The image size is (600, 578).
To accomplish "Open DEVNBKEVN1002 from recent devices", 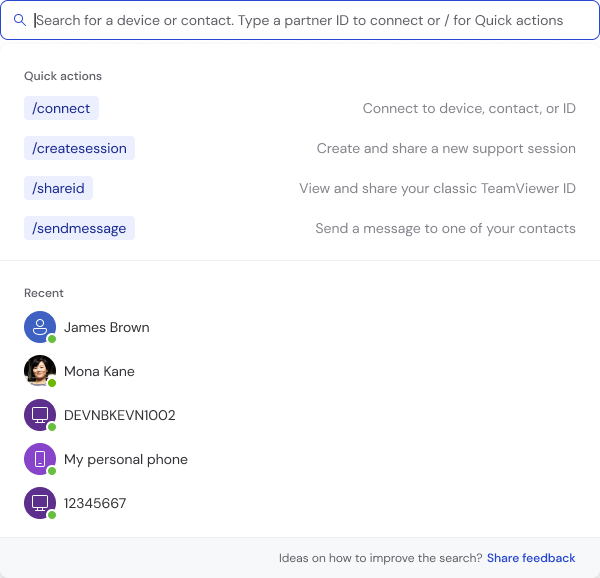I will 120,415.
